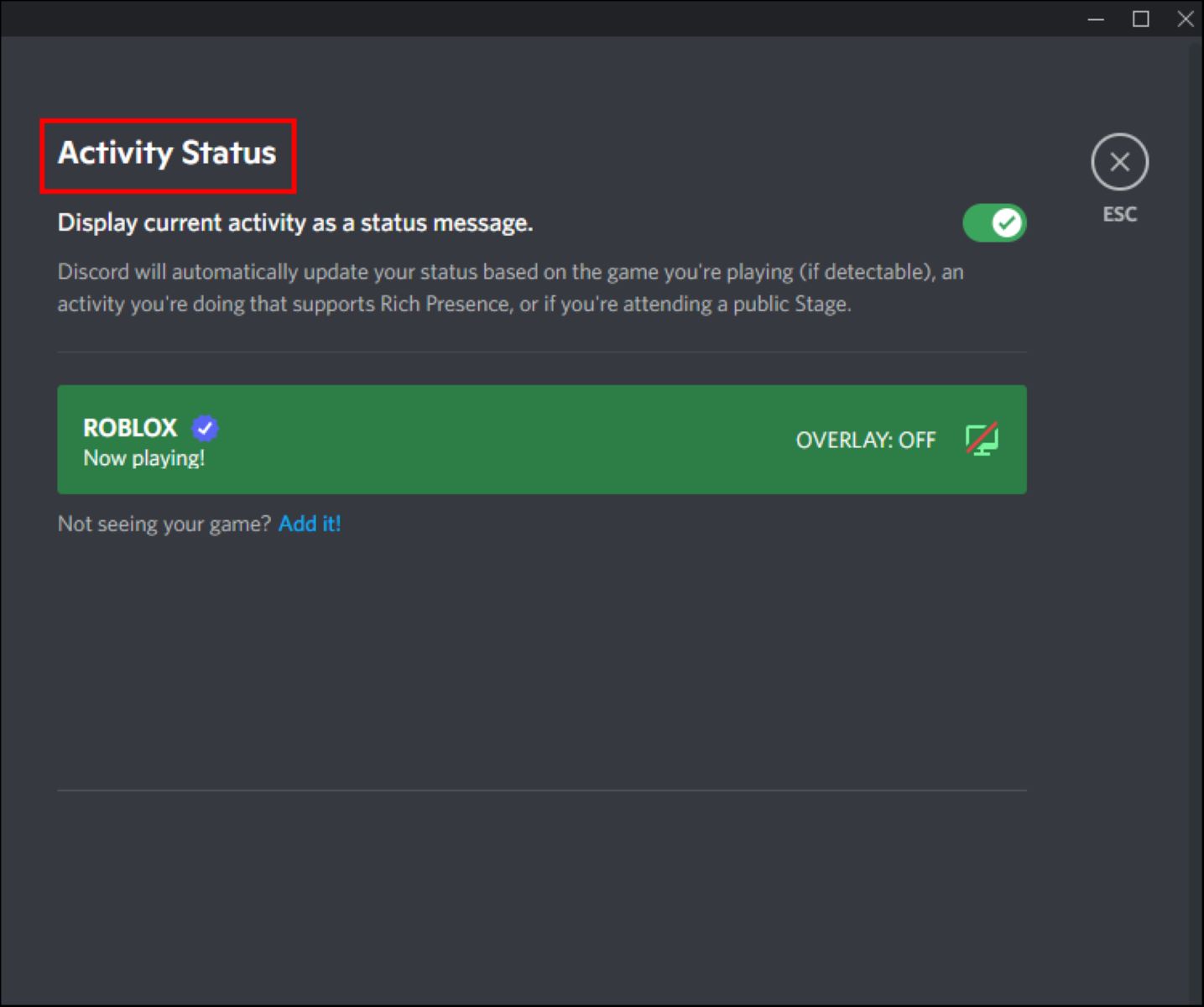Click the checkmark inside the green toggle
This screenshot has width=1204, height=1007.
pyautogui.click(x=1008, y=222)
